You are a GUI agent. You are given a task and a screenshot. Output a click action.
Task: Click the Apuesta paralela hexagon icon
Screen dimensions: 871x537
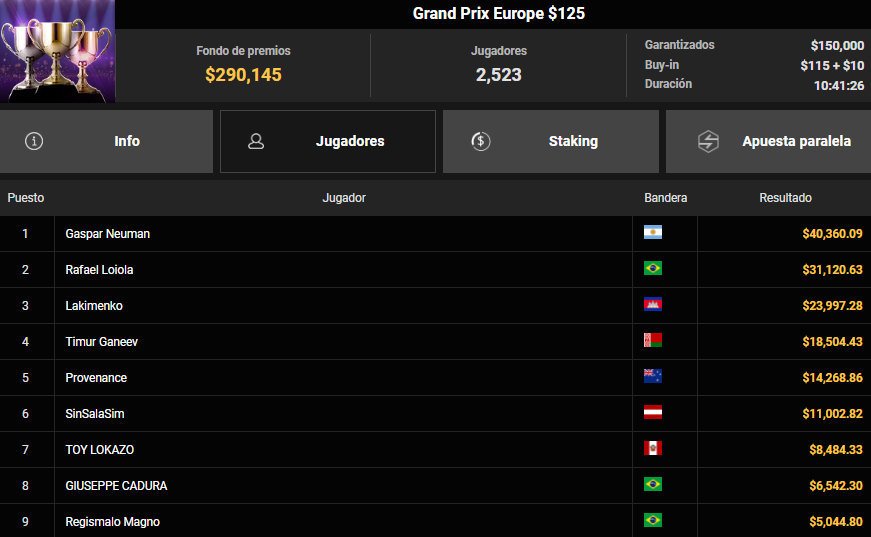[708, 141]
